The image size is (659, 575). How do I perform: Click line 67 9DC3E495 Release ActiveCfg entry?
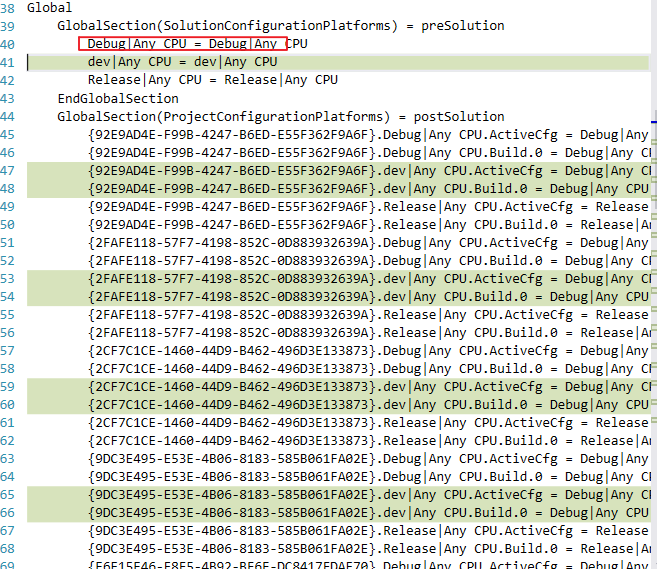[x=369, y=531]
